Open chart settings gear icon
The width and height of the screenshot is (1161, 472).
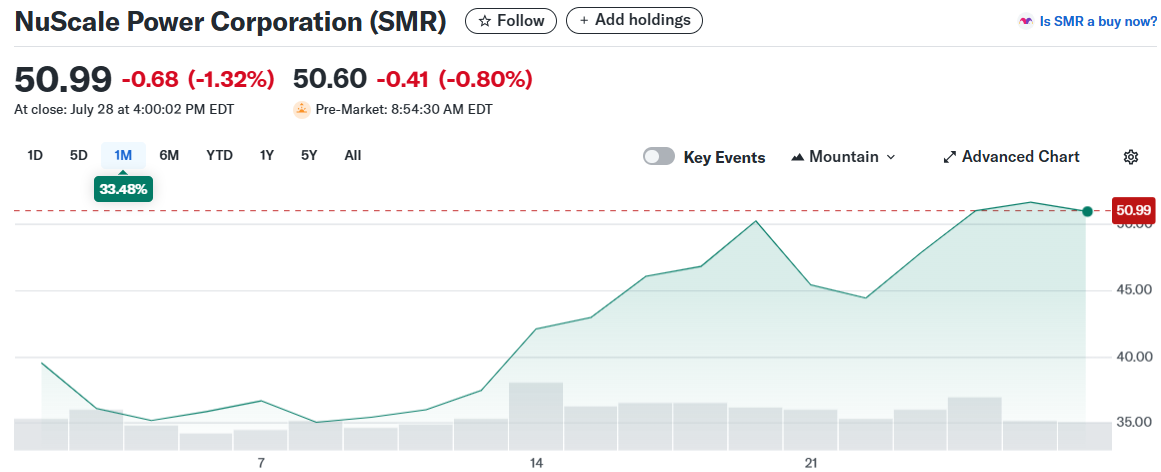point(1130,156)
